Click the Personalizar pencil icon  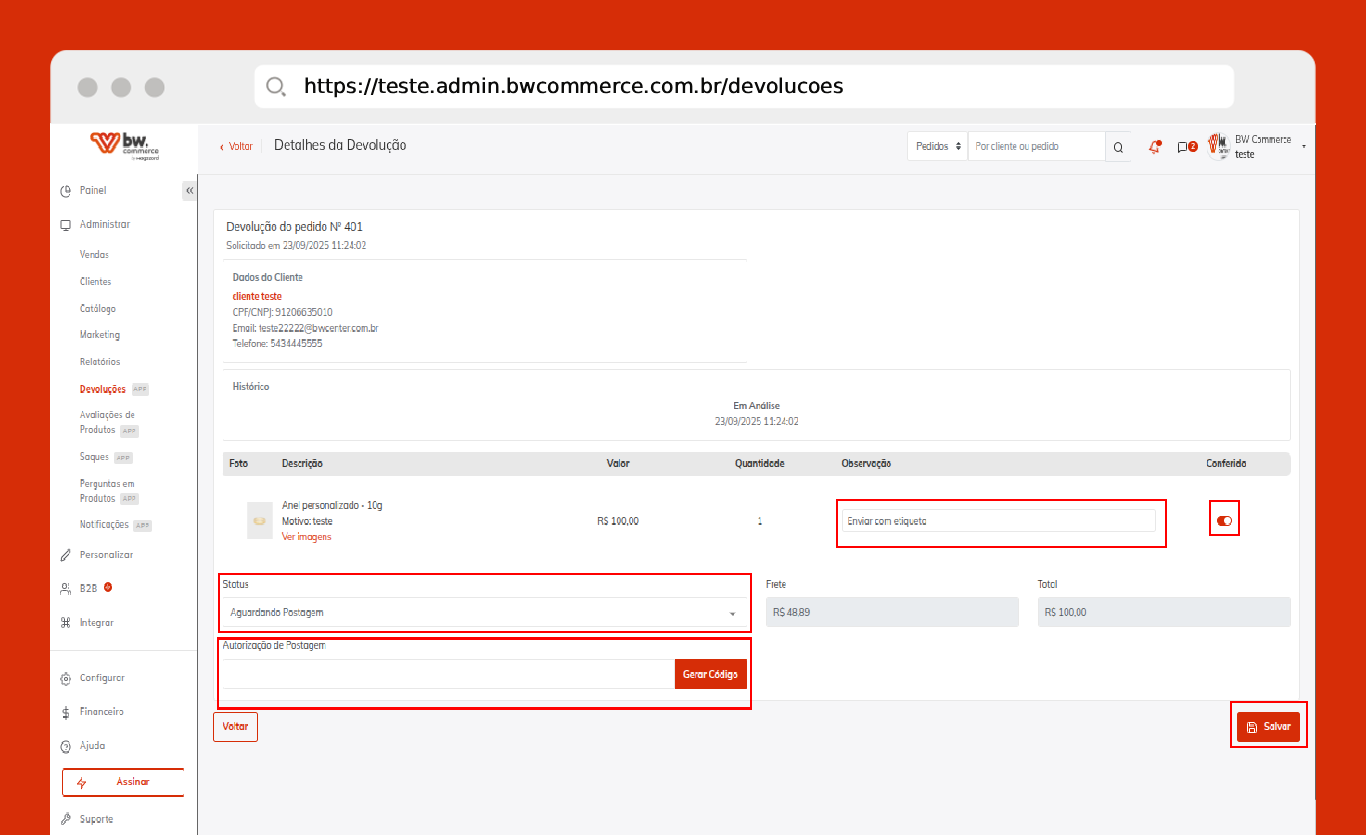click(65, 555)
